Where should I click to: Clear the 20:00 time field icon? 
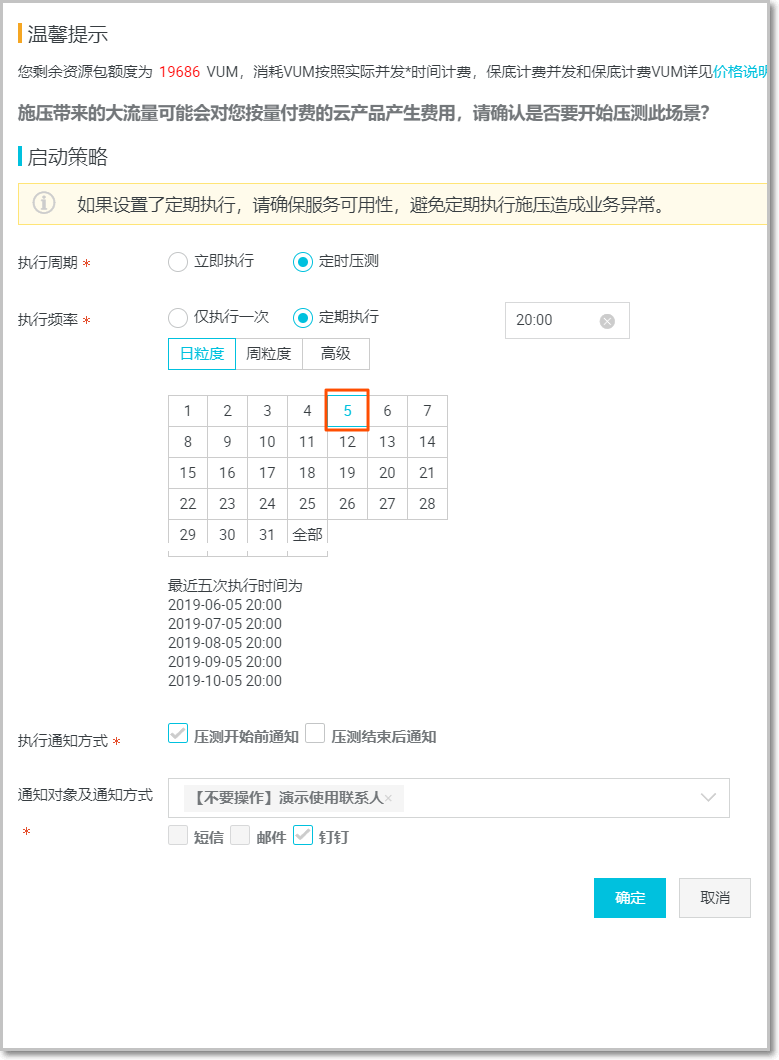(x=607, y=321)
